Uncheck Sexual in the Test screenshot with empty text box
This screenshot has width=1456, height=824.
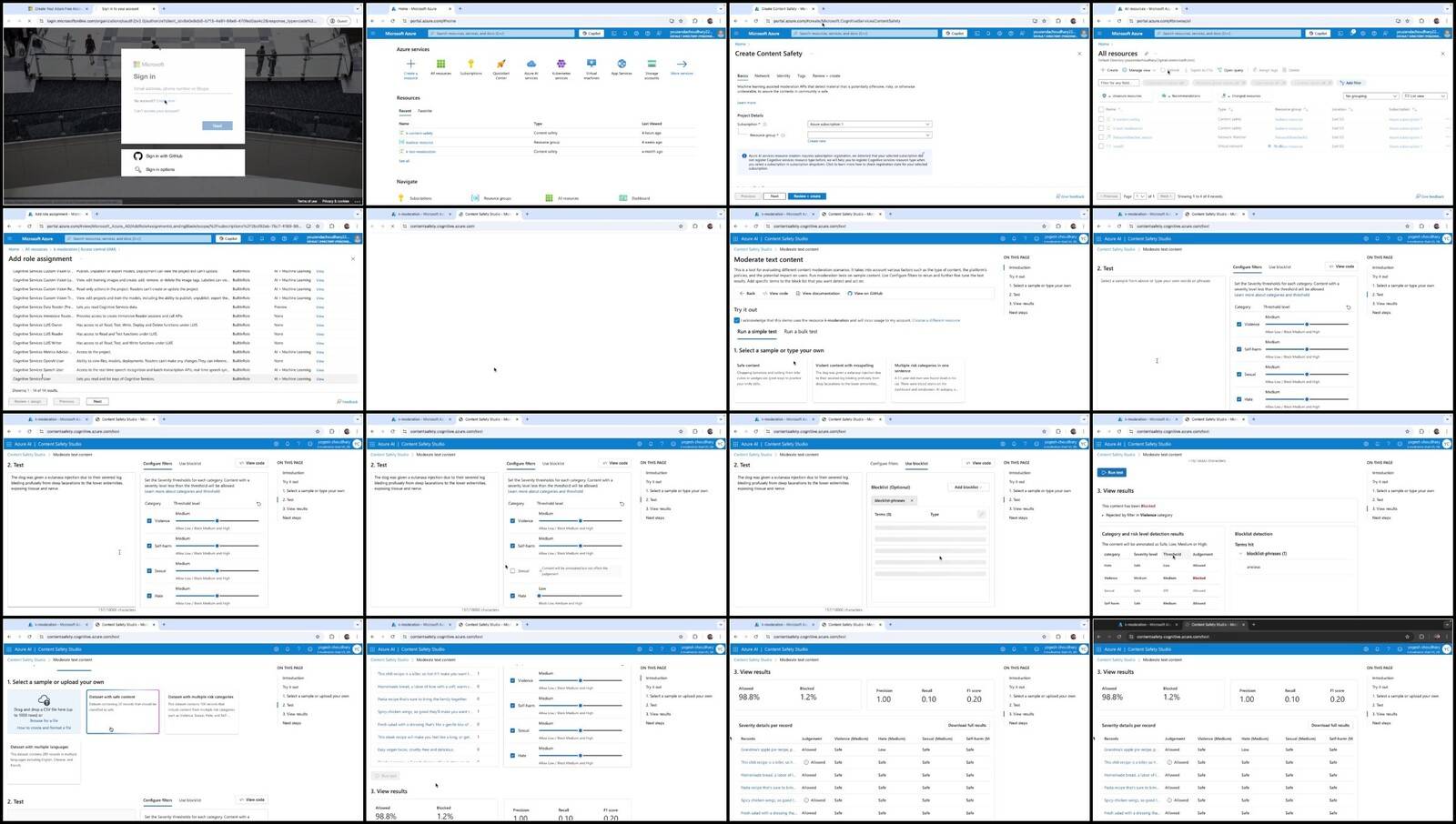point(1239,374)
